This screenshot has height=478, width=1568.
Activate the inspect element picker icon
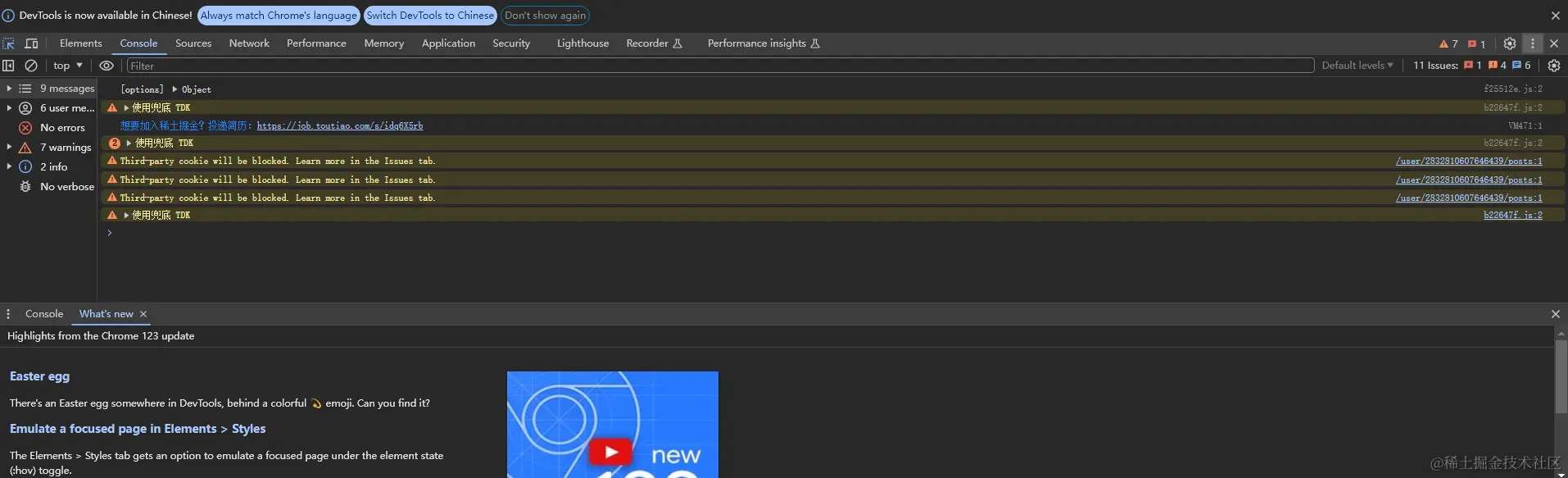point(8,43)
